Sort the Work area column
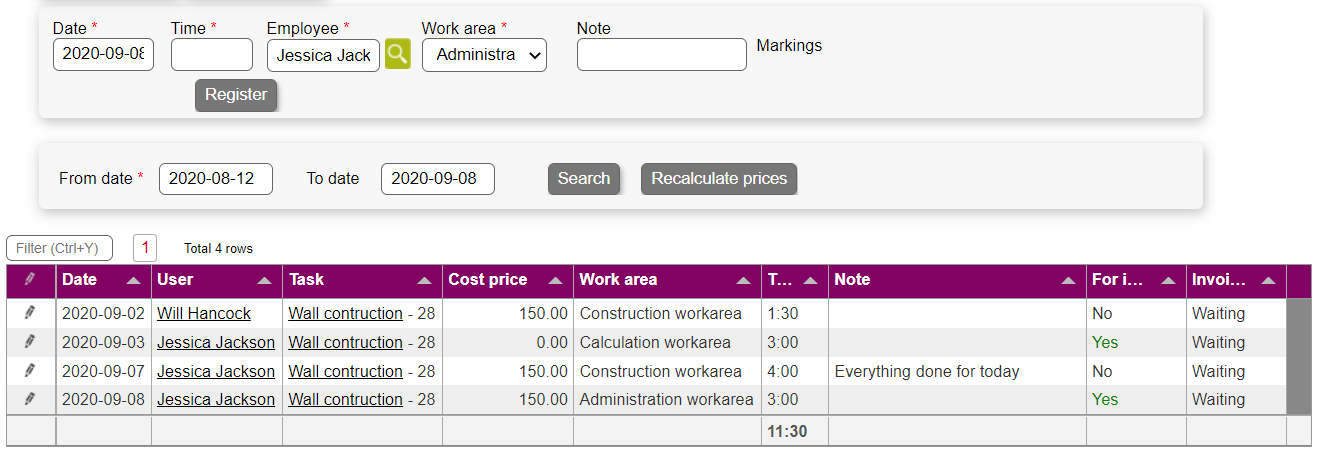The height and width of the screenshot is (452, 1323). pos(743,281)
